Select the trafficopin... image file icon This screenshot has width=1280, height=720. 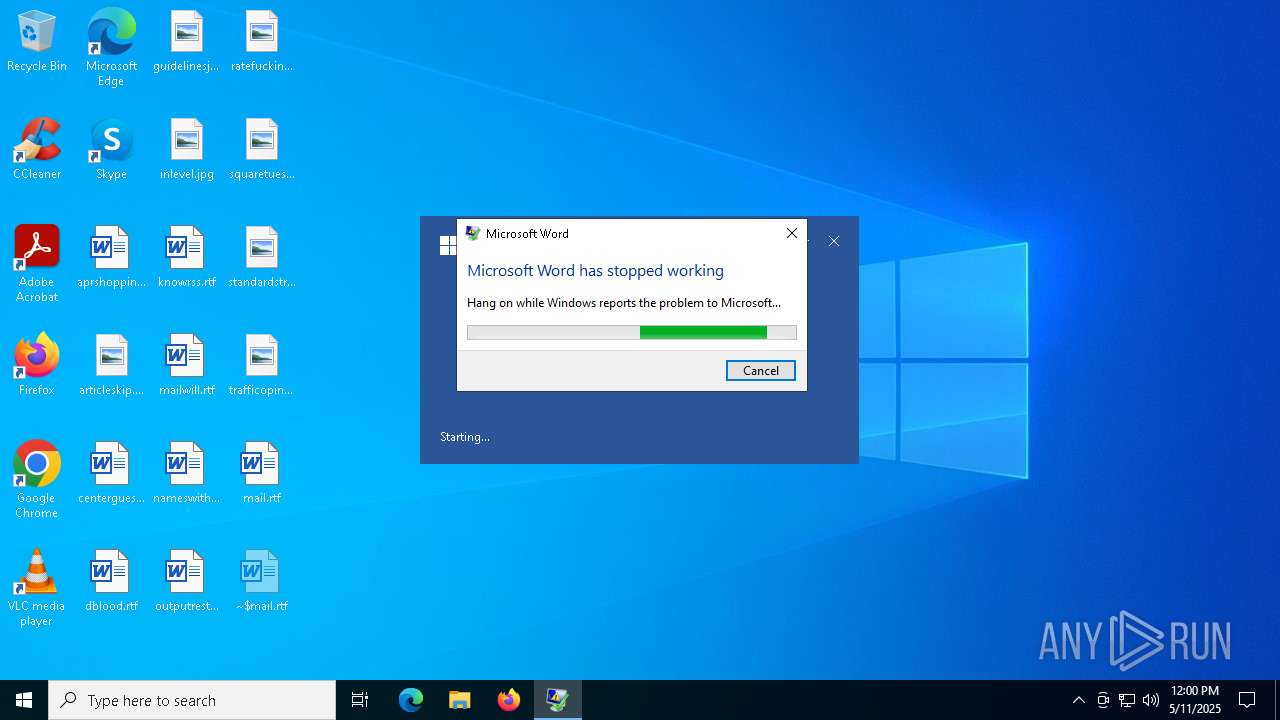[261, 366]
